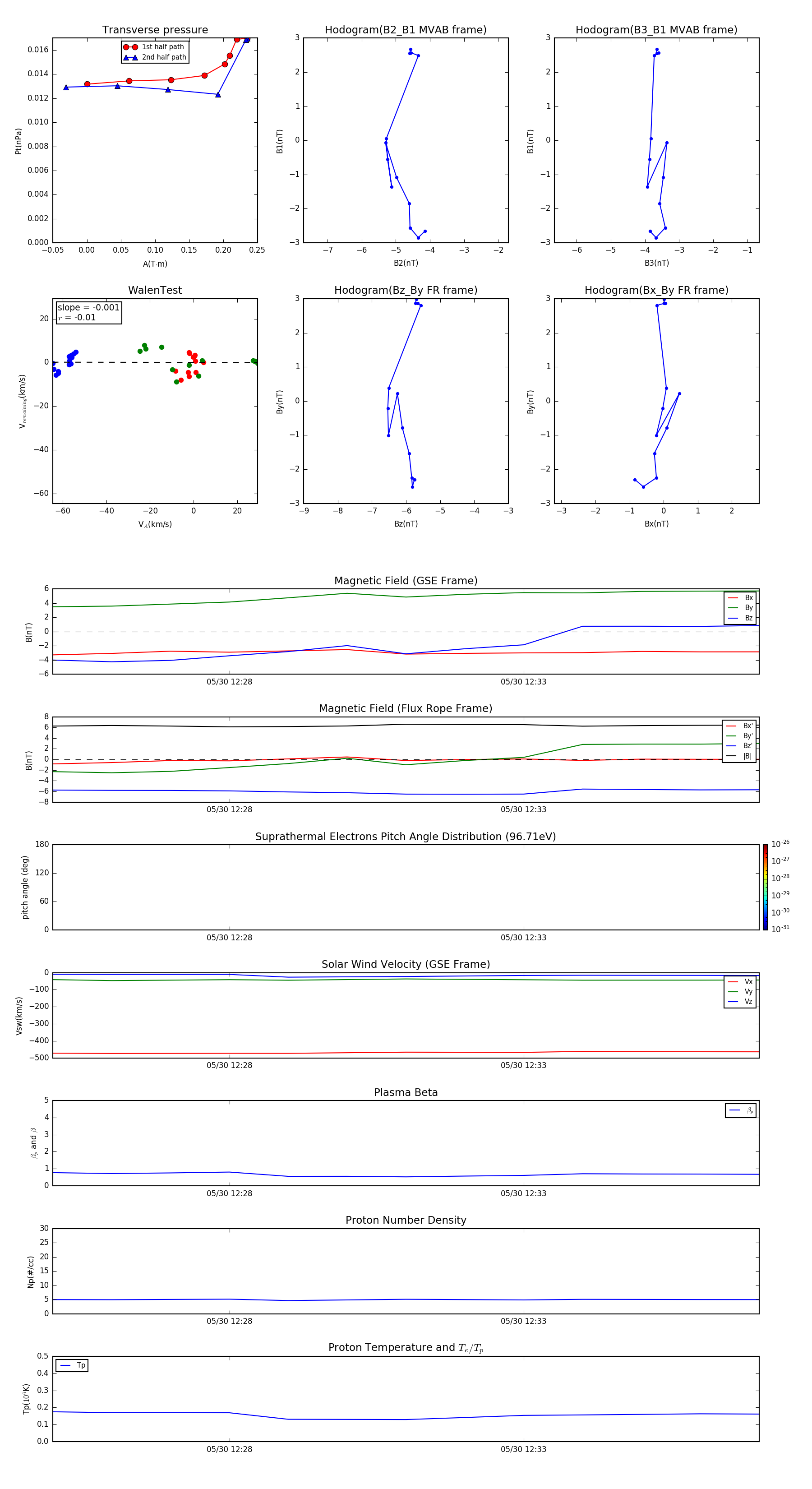
Task: Click the pitch angle colorbar gradient
Action: (765, 887)
